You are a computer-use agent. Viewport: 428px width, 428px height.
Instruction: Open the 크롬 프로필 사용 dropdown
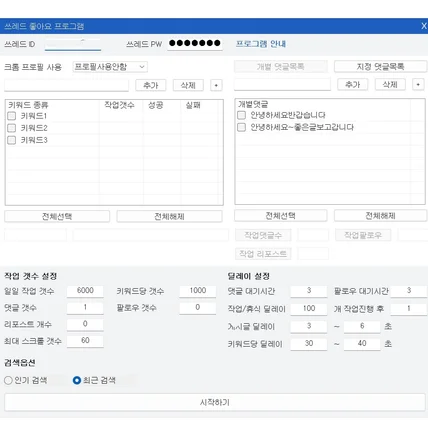tap(110, 67)
